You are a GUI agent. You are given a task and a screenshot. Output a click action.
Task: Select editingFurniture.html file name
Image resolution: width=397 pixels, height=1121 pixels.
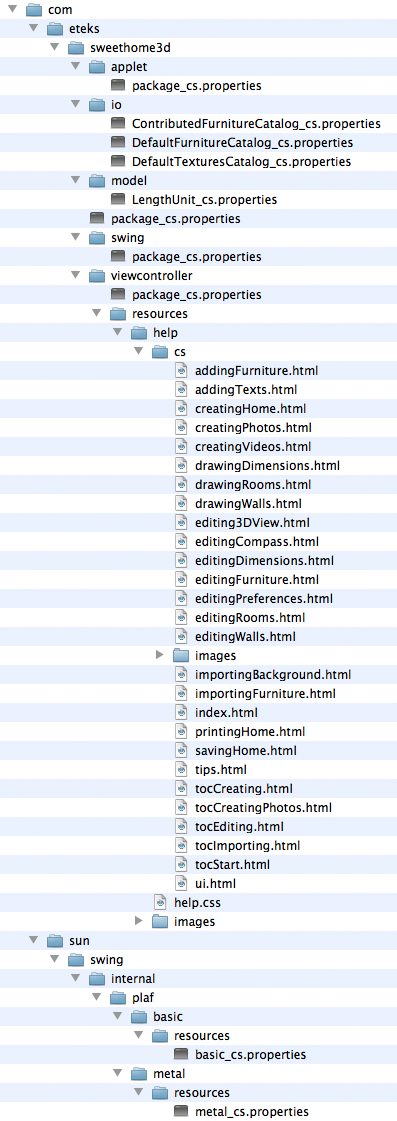coord(257,579)
